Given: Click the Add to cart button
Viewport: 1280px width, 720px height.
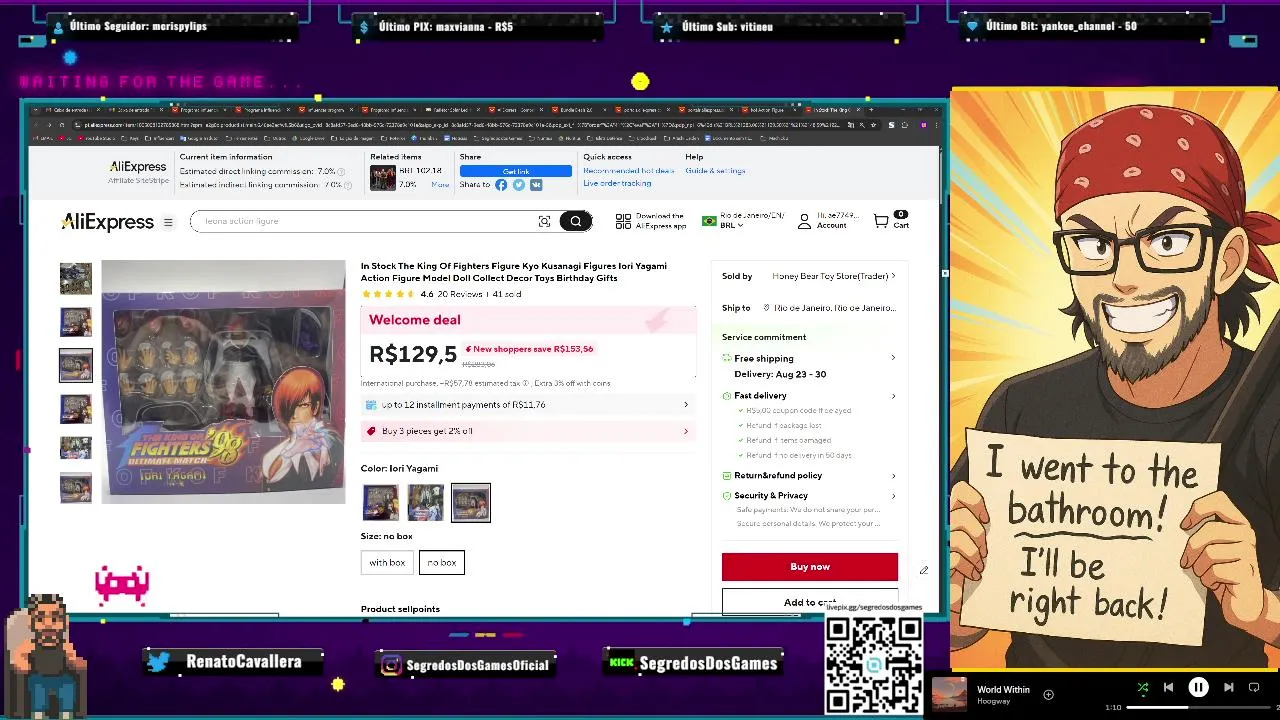Looking at the screenshot, I should 810,602.
